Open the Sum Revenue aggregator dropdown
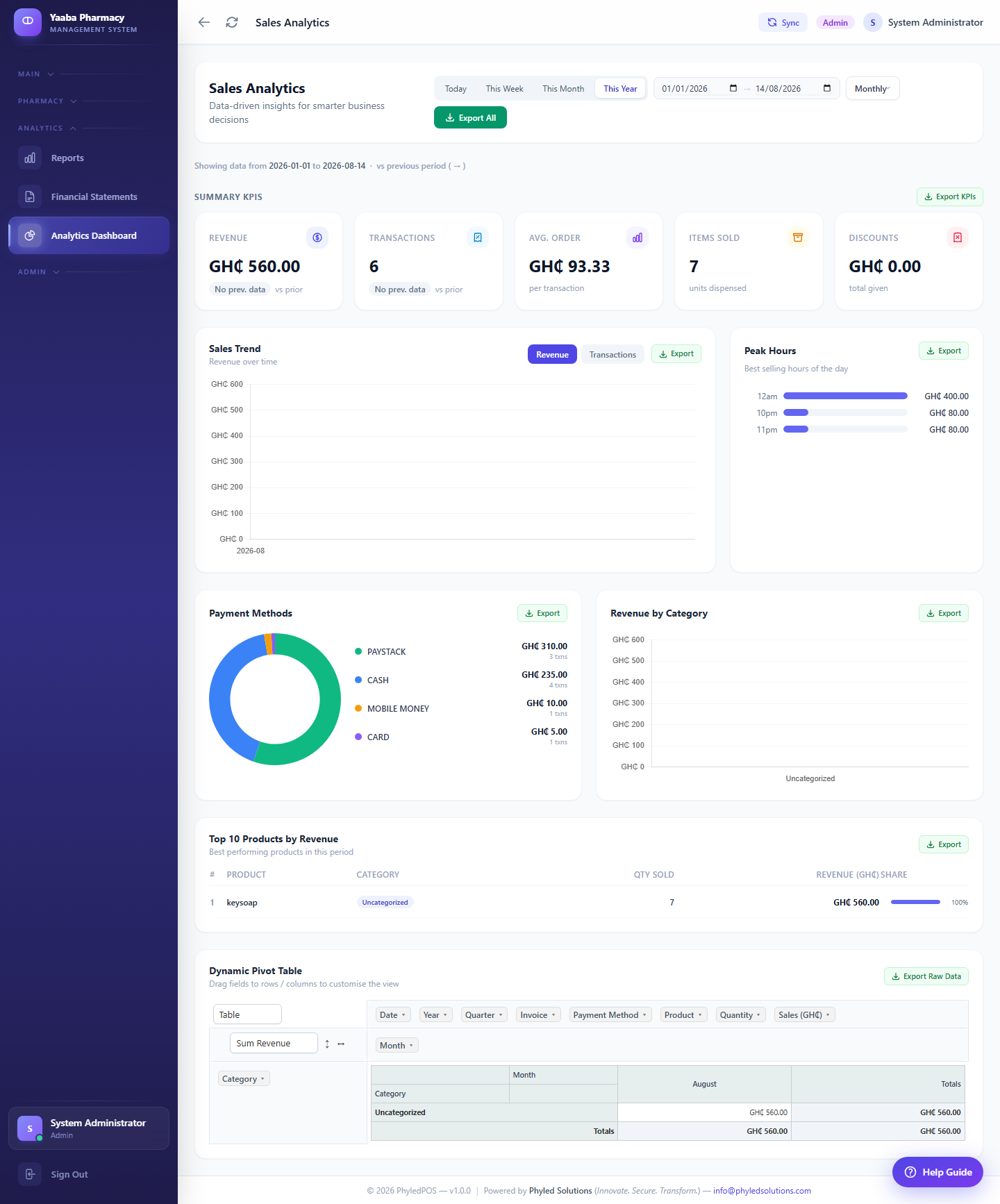Screen dimensions: 1000x1204 coord(274,1043)
